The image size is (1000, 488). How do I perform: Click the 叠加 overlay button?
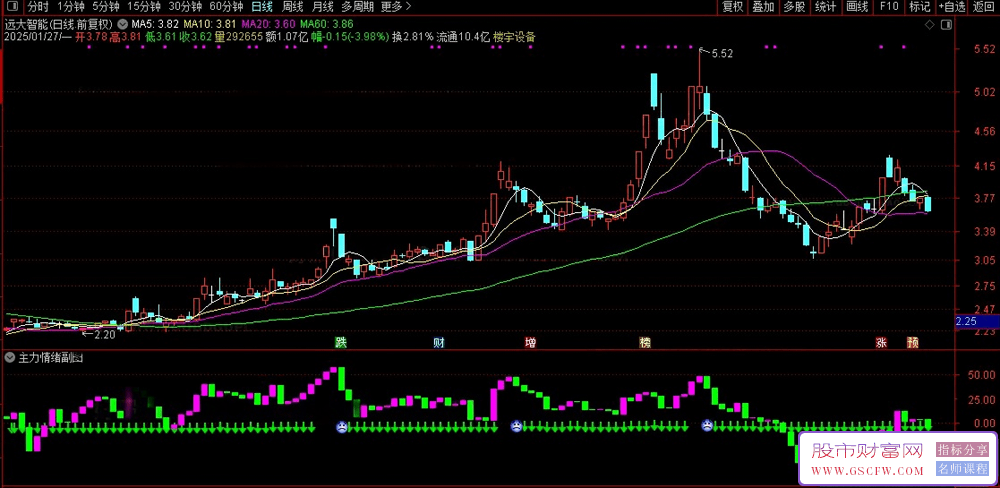point(763,7)
